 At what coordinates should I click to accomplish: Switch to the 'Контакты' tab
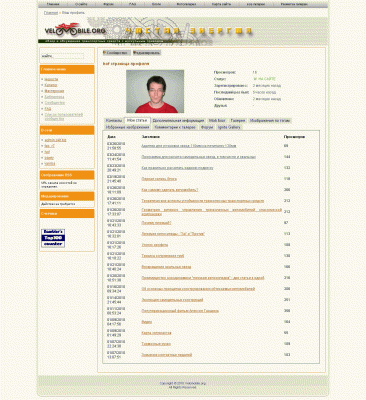point(114,121)
